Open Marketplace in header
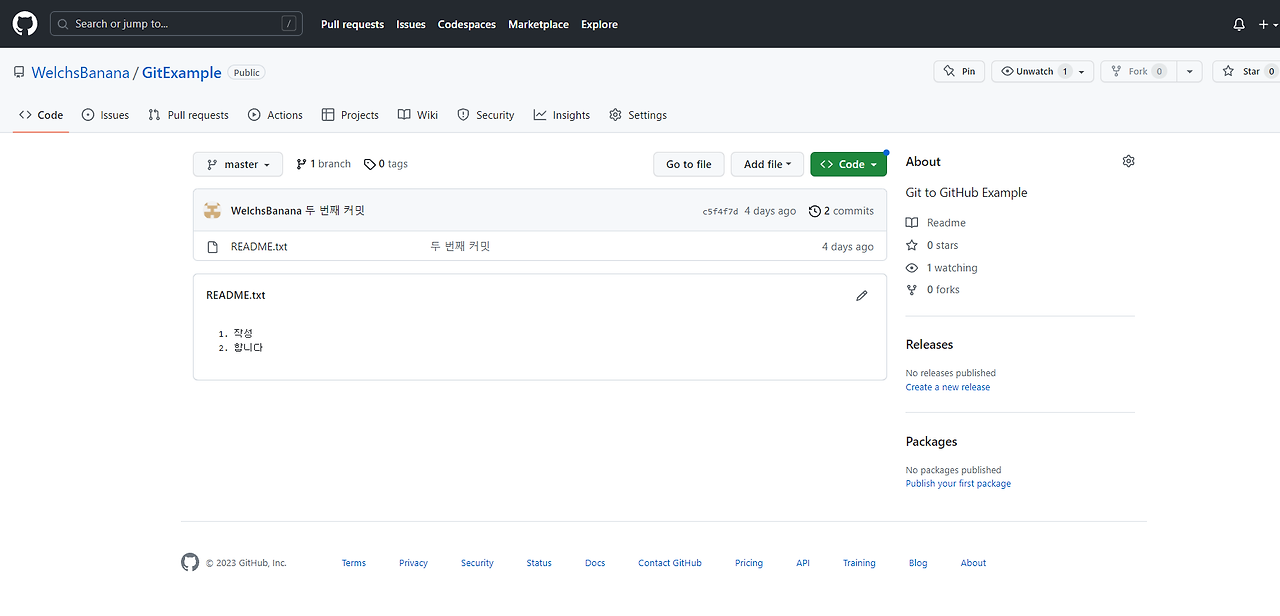1280x616 pixels. tap(538, 24)
